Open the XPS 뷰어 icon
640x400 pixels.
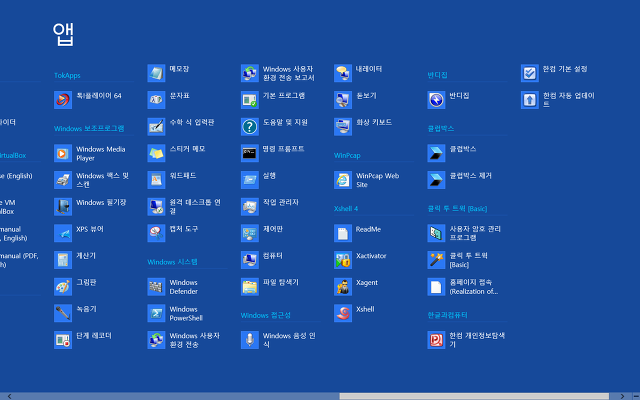pos(63,233)
